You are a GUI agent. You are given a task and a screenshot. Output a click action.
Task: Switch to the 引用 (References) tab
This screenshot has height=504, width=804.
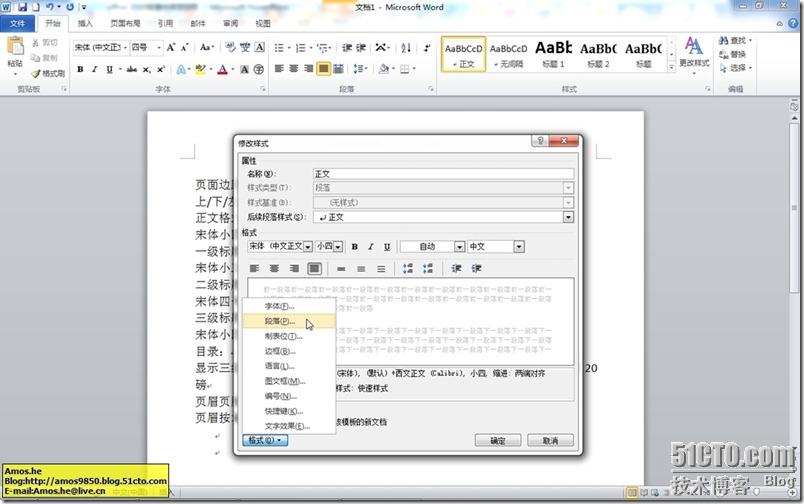pos(165,24)
